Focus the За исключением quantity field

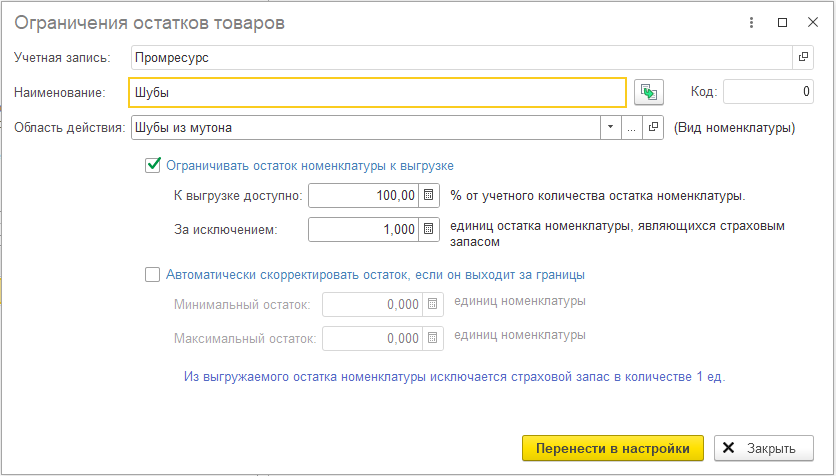[x=363, y=229]
